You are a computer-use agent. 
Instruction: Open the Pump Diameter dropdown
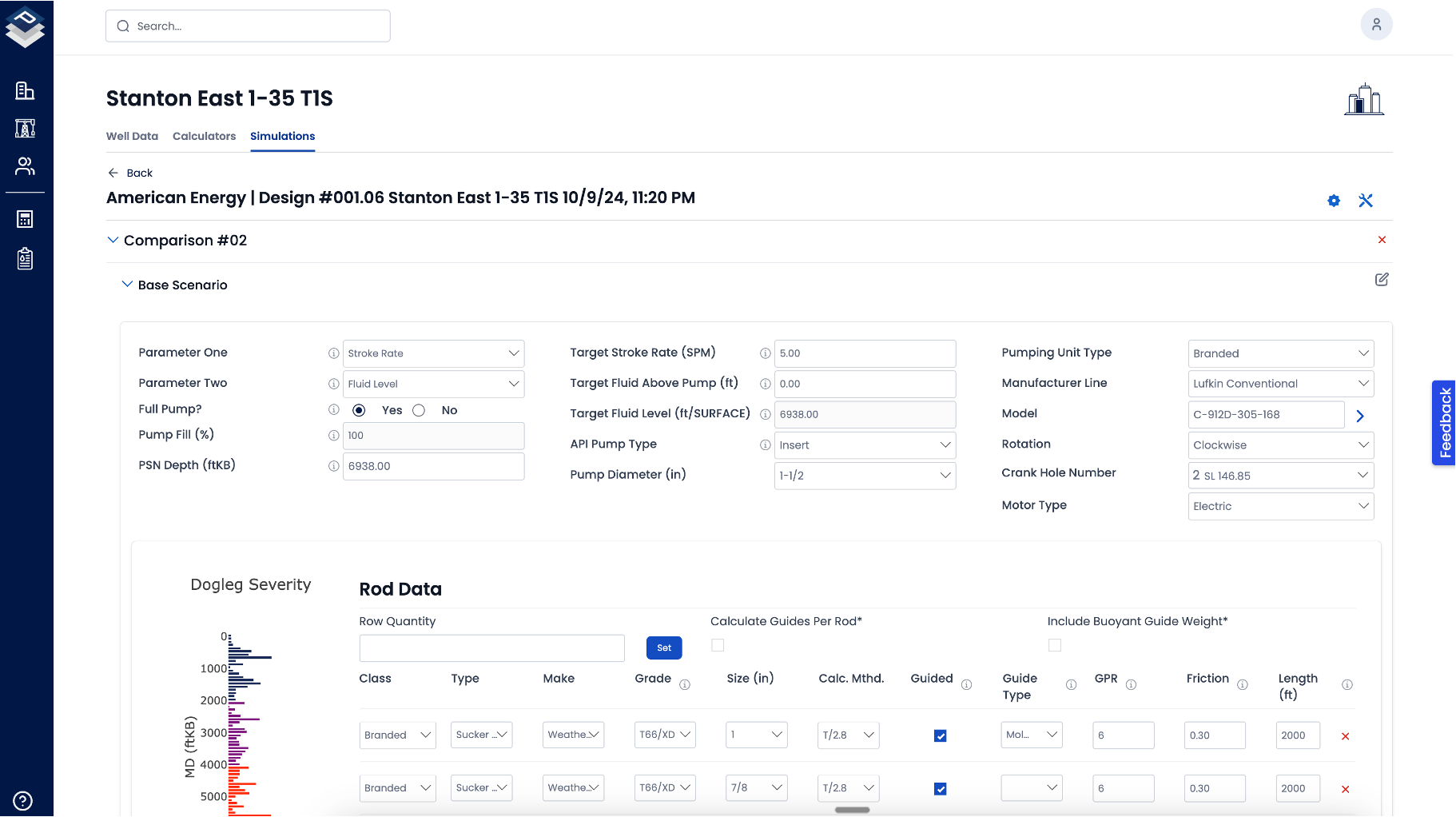[865, 476]
